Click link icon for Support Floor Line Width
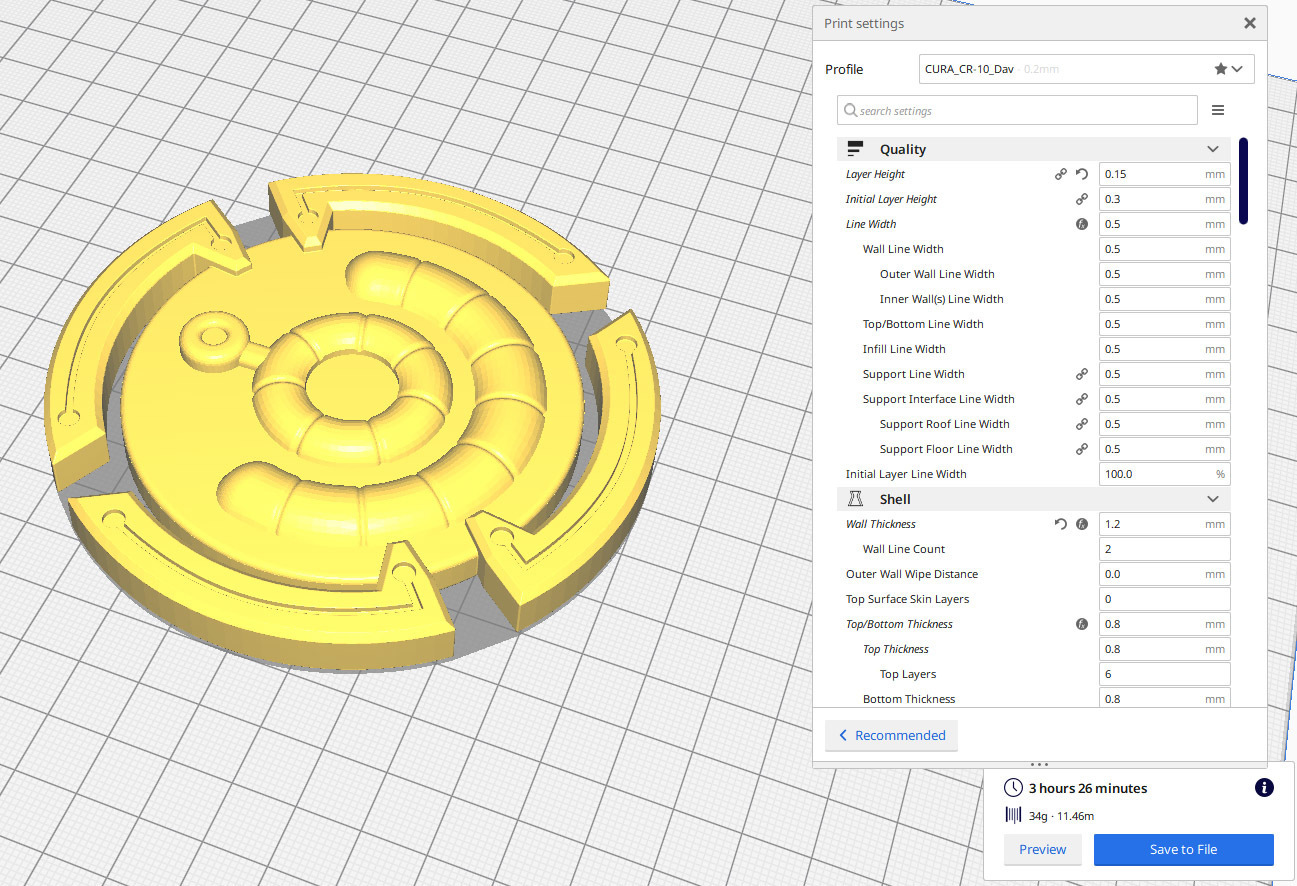Image resolution: width=1297 pixels, height=886 pixels. coord(1081,449)
